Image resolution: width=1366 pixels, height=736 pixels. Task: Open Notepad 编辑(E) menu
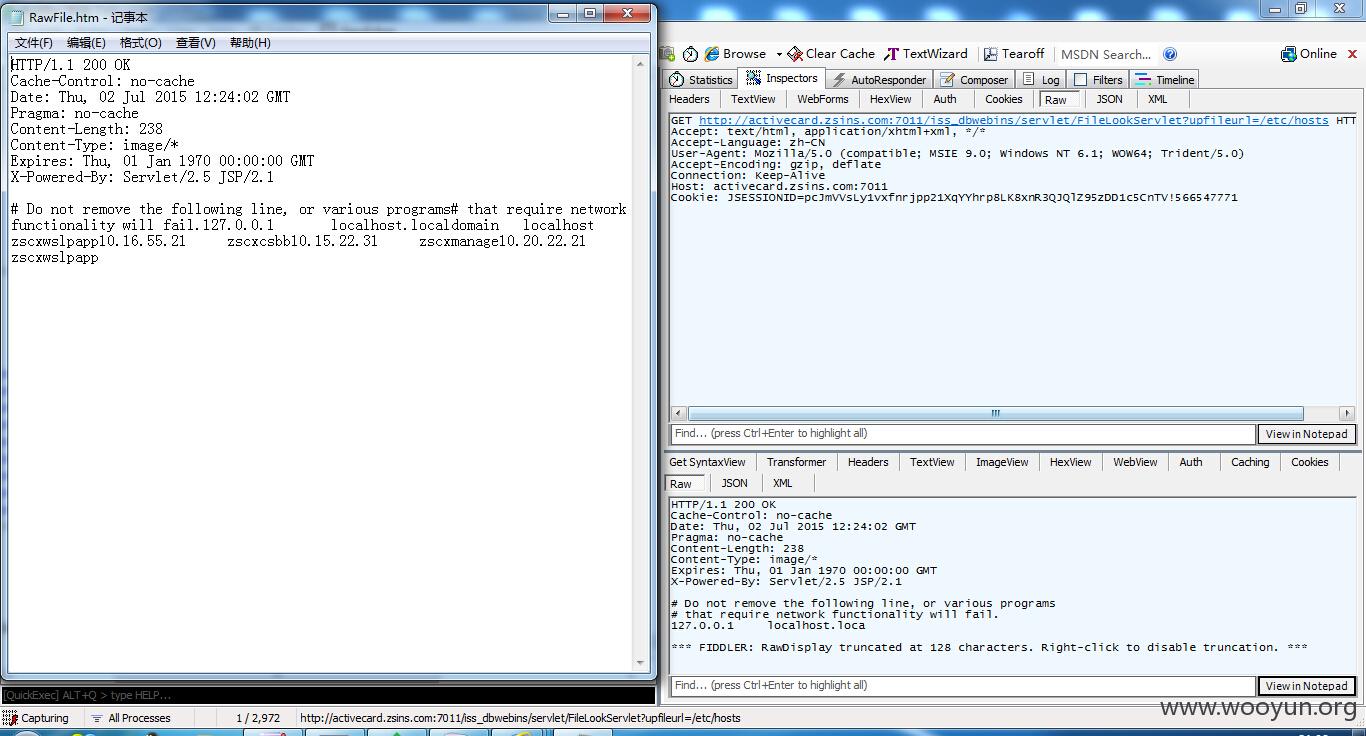tap(86, 43)
